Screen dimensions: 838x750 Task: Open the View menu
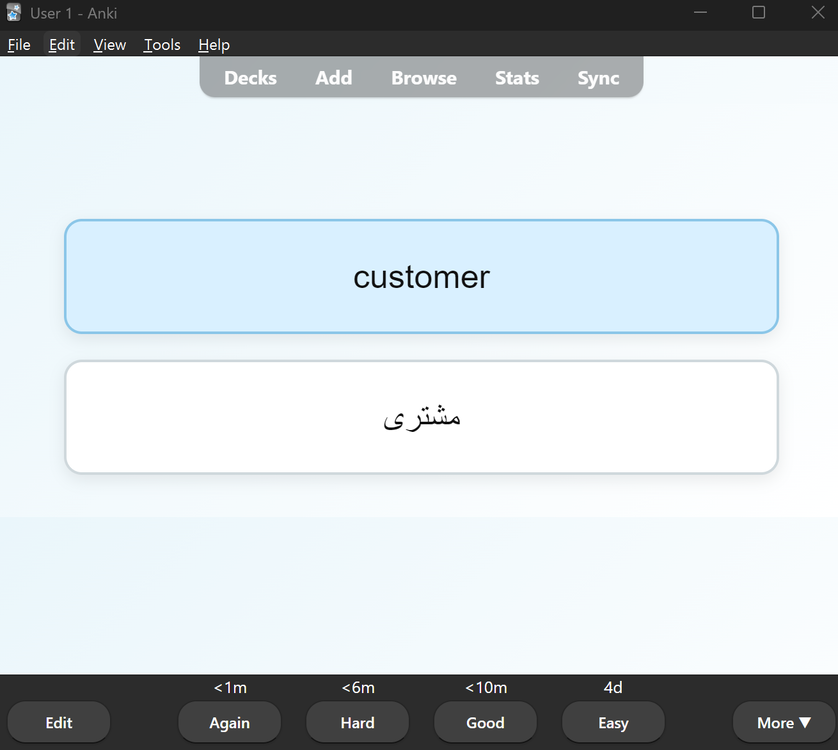click(110, 45)
